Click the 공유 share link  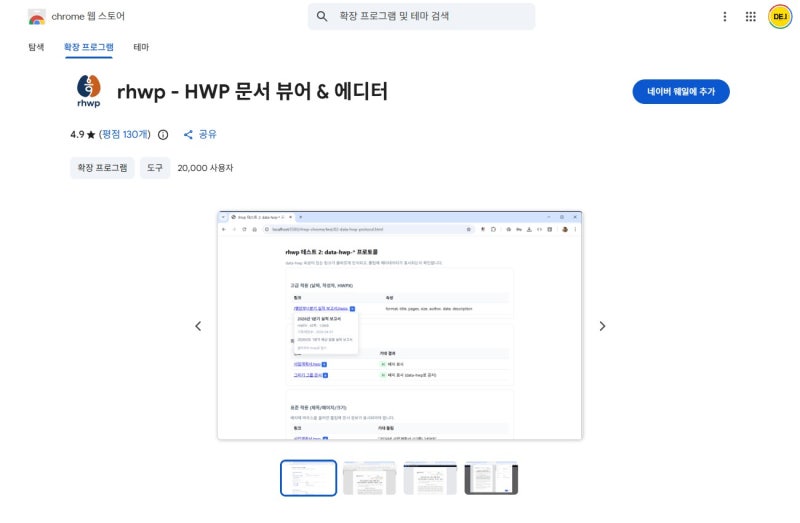click(200, 134)
